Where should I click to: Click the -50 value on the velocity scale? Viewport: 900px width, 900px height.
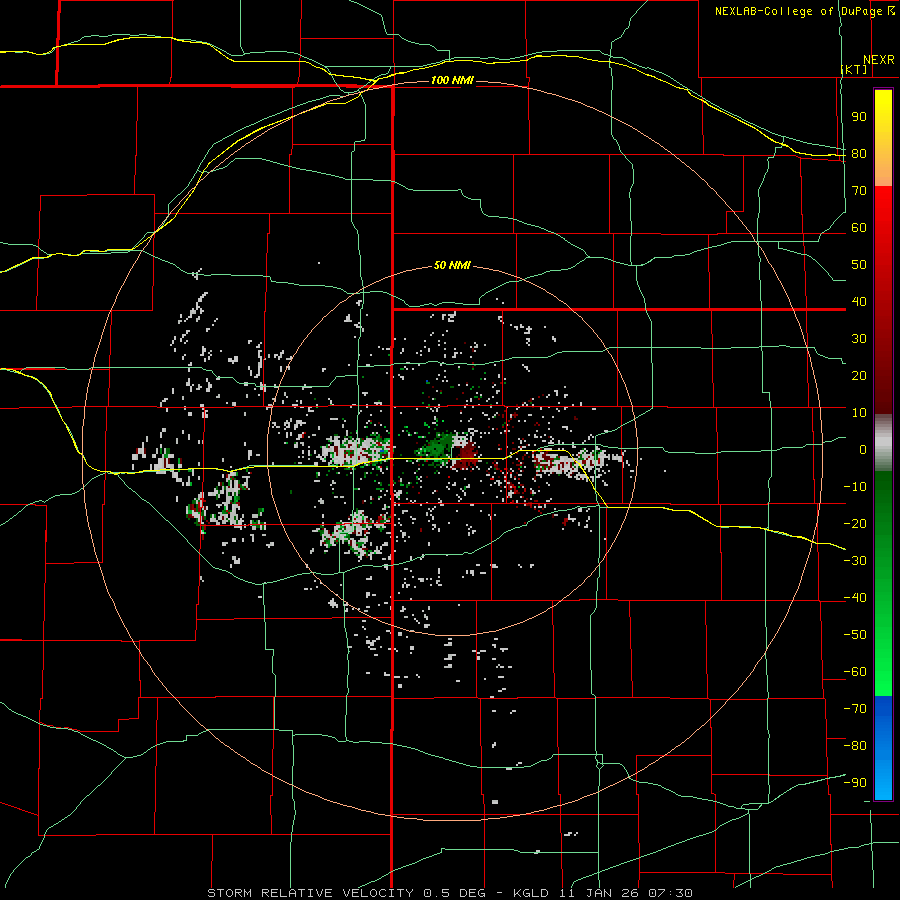coord(855,635)
